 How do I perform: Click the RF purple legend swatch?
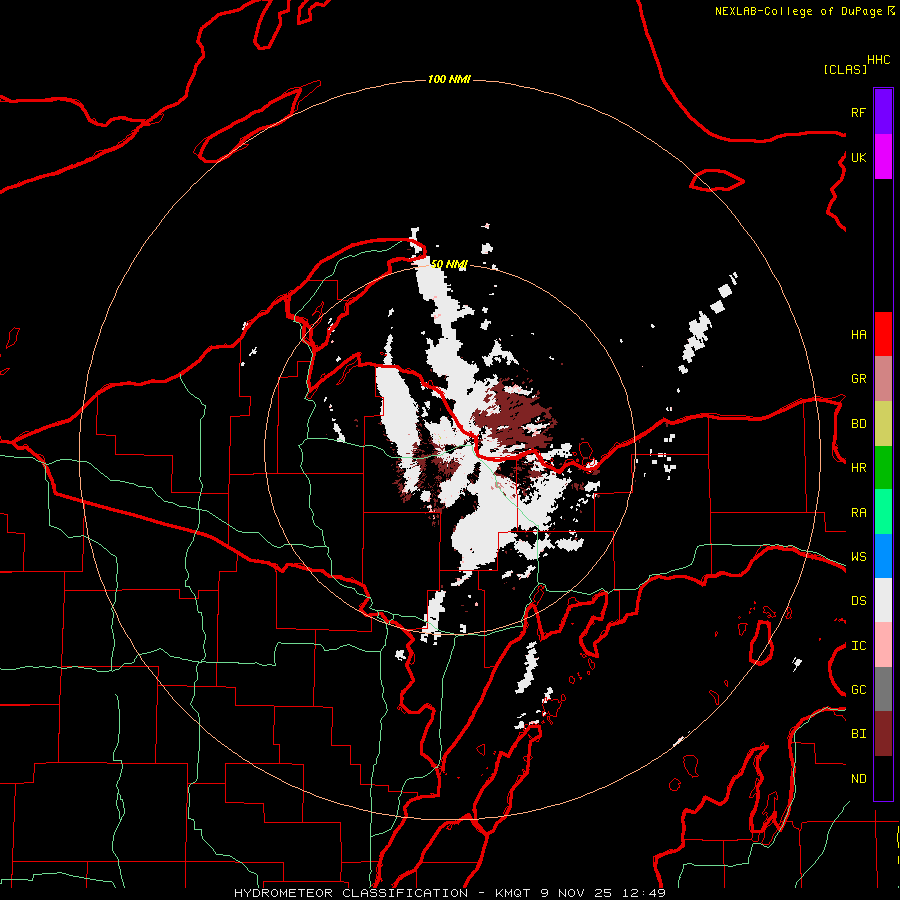pyautogui.click(x=883, y=112)
